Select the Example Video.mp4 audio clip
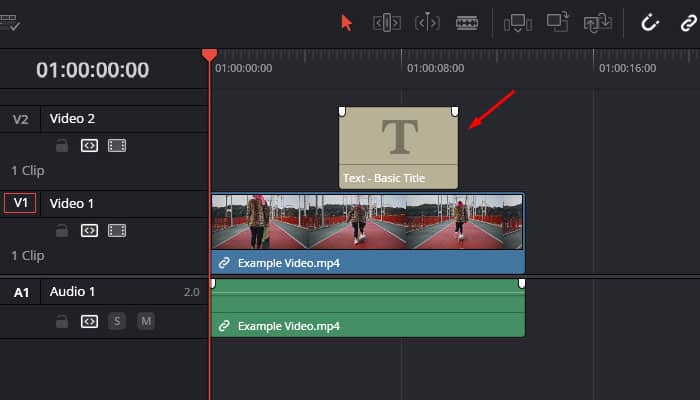Viewport: 700px width, 400px height. [x=368, y=308]
